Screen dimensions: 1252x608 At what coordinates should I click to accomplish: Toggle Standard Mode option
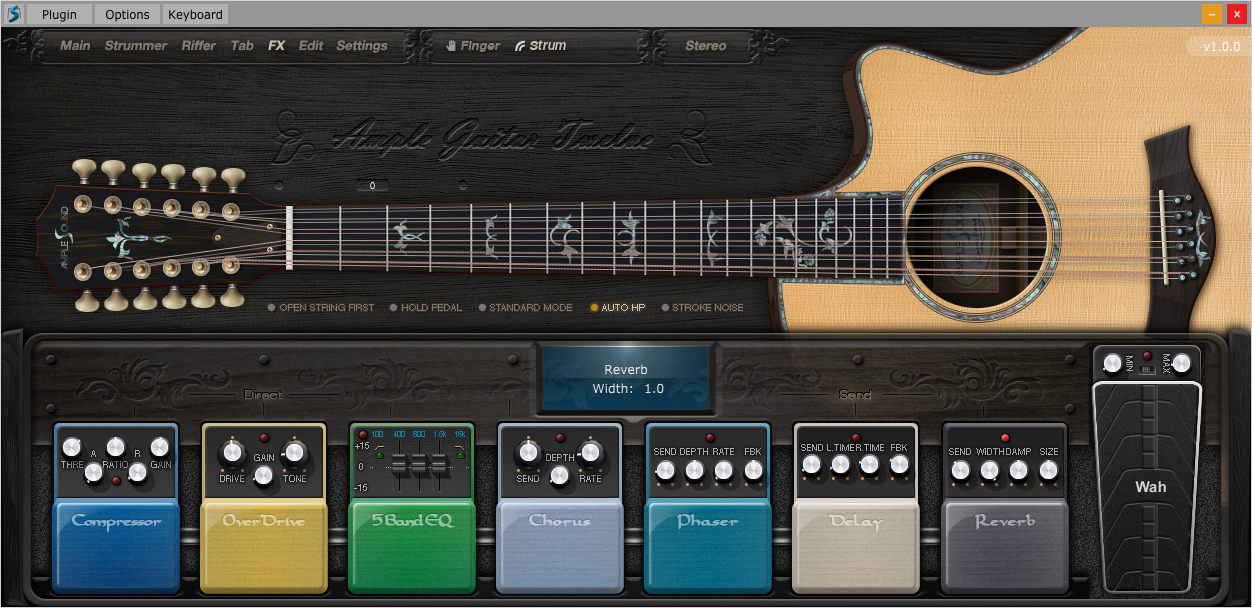525,308
